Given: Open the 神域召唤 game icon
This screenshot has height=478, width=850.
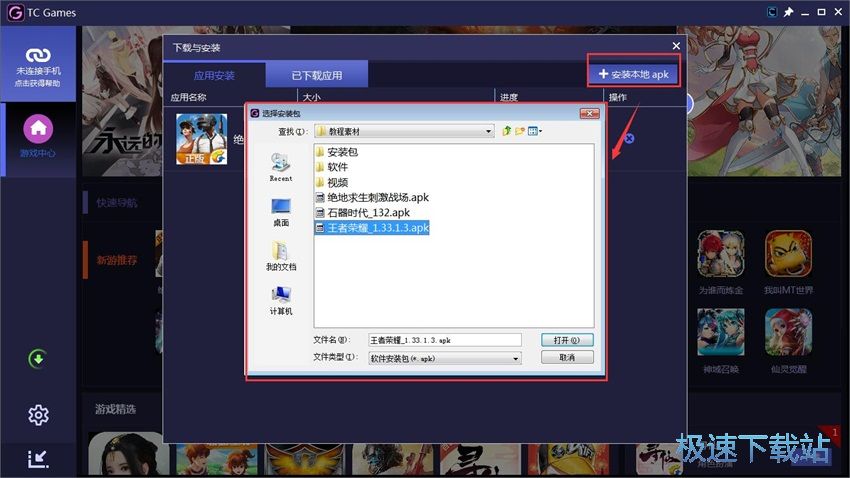Looking at the screenshot, I should pos(720,332).
